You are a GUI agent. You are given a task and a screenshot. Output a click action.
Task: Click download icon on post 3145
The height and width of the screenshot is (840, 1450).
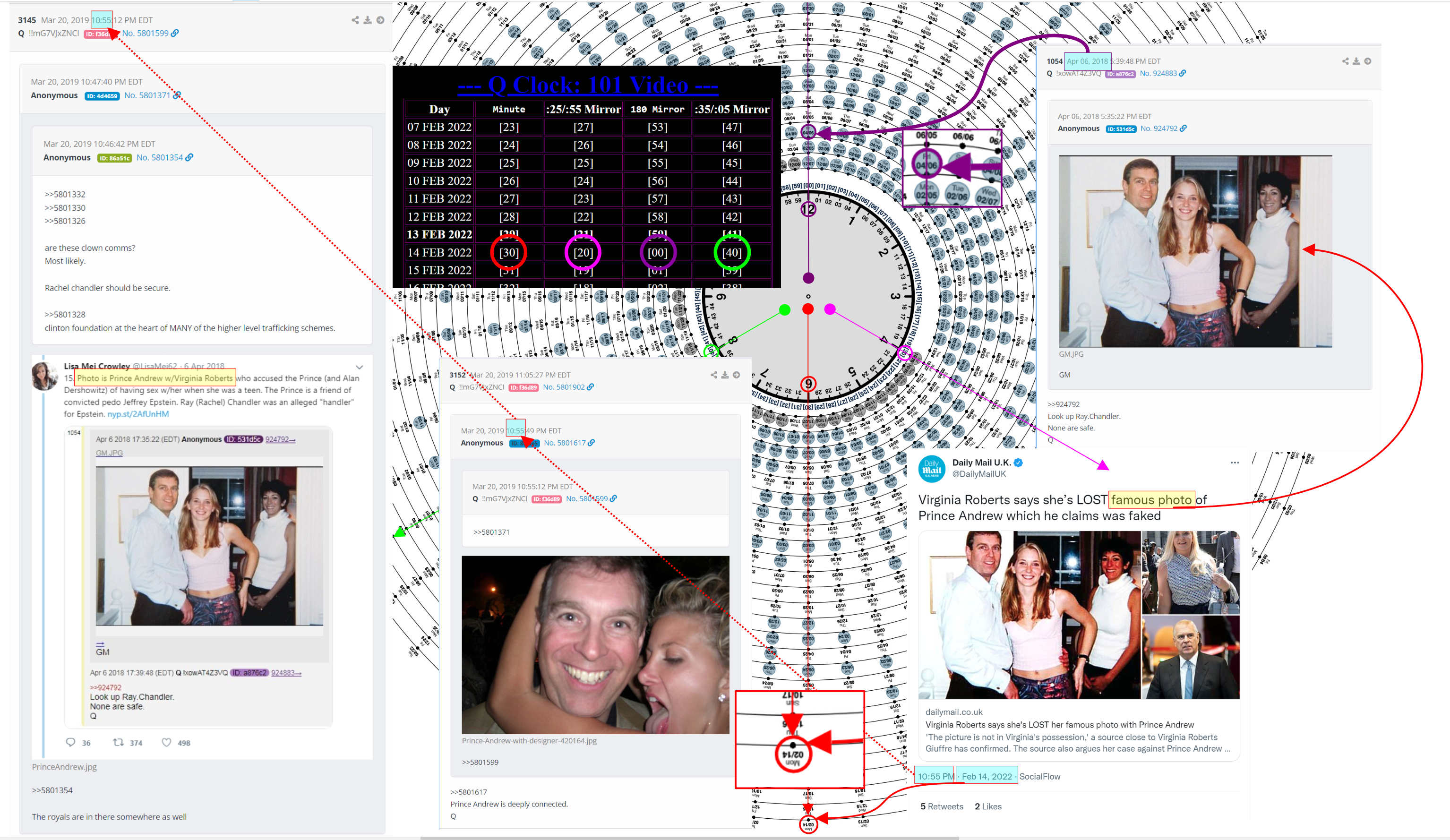tap(367, 20)
